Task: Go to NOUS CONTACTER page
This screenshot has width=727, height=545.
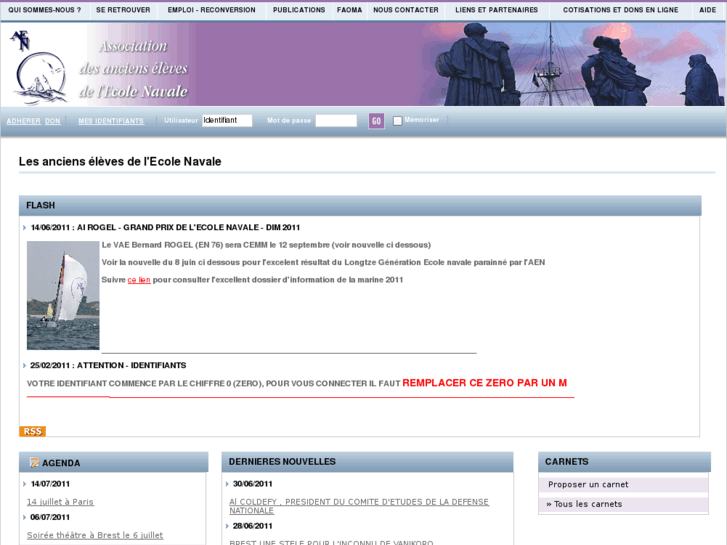Action: tap(406, 10)
